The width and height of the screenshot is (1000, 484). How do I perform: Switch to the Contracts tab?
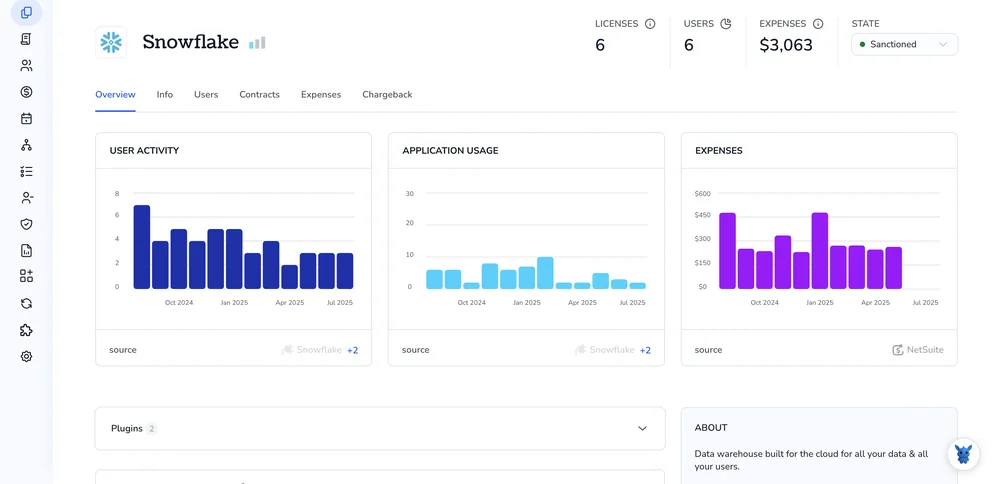pyautogui.click(x=260, y=94)
